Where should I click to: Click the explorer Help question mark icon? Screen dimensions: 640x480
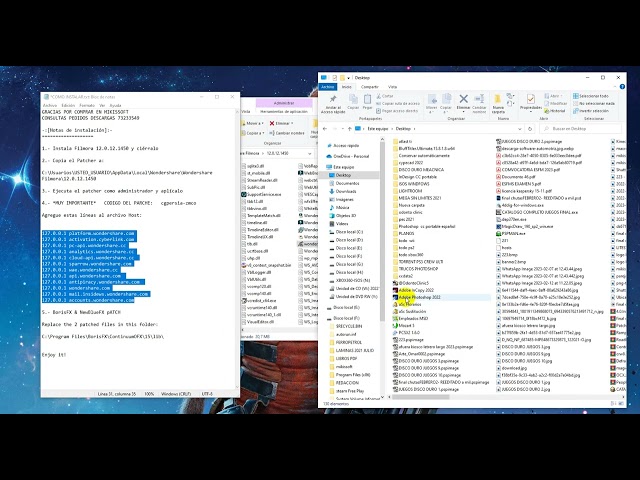(622, 87)
